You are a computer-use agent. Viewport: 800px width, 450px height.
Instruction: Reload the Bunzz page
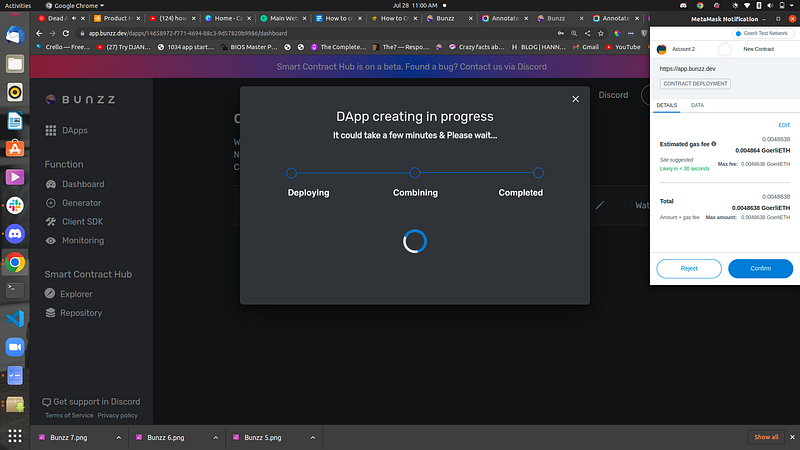pyautogui.click(x=66, y=33)
